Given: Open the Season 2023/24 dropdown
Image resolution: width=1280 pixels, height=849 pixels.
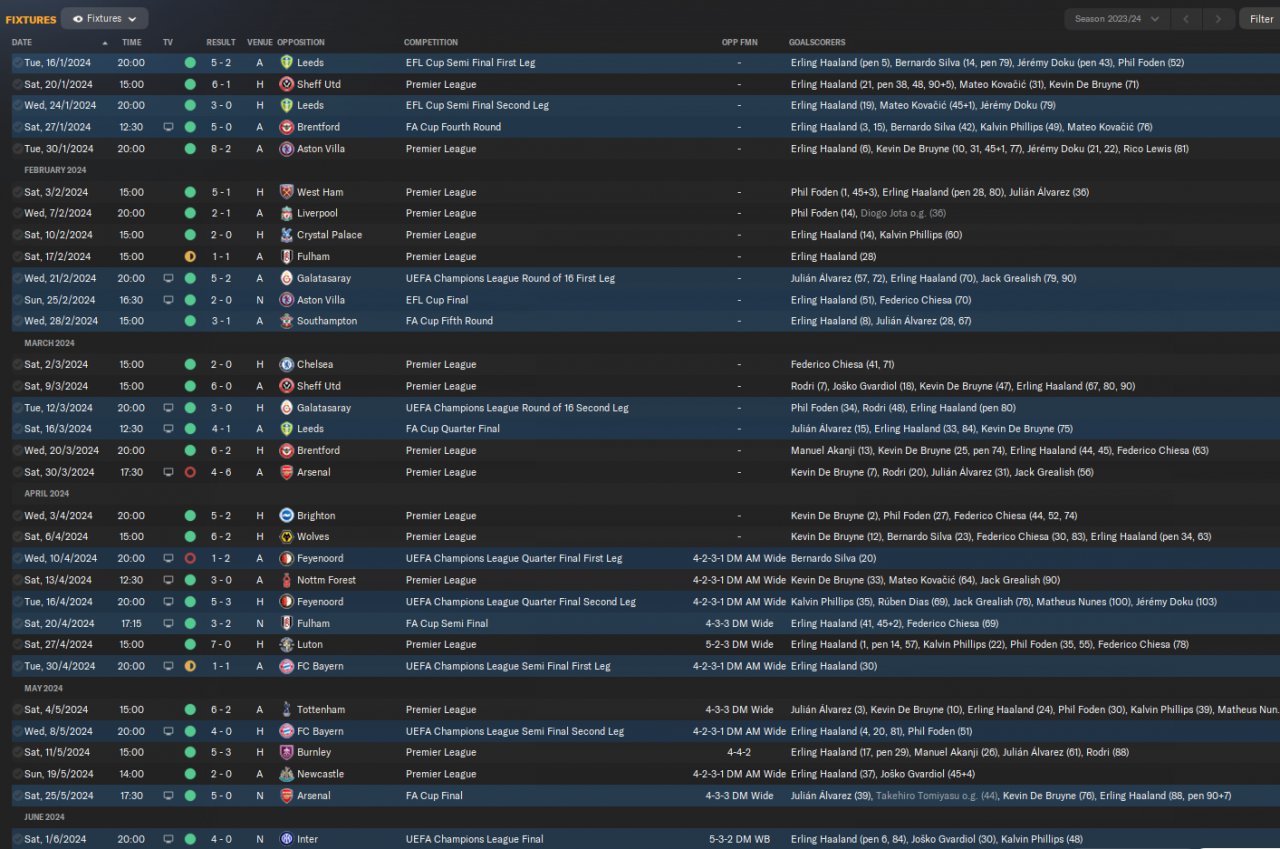Looking at the screenshot, I should point(1117,18).
